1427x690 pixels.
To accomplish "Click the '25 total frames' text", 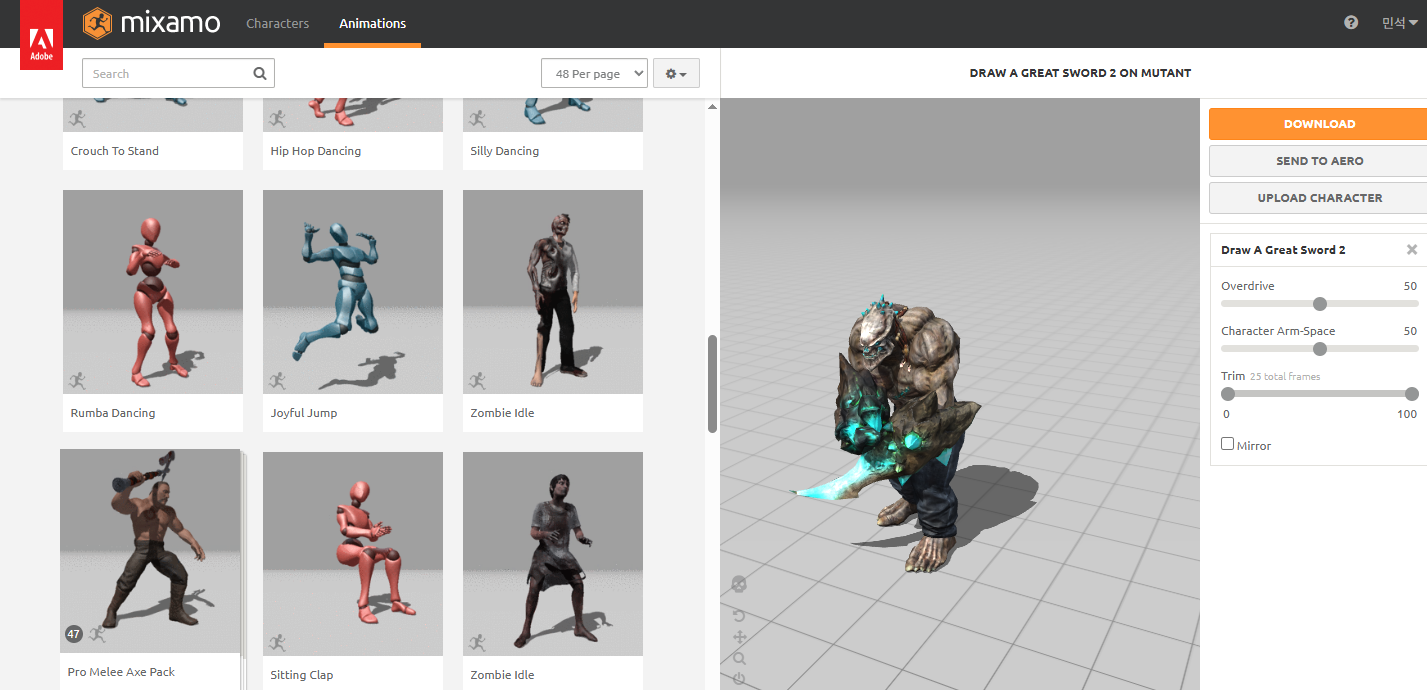I will 1285,377.
